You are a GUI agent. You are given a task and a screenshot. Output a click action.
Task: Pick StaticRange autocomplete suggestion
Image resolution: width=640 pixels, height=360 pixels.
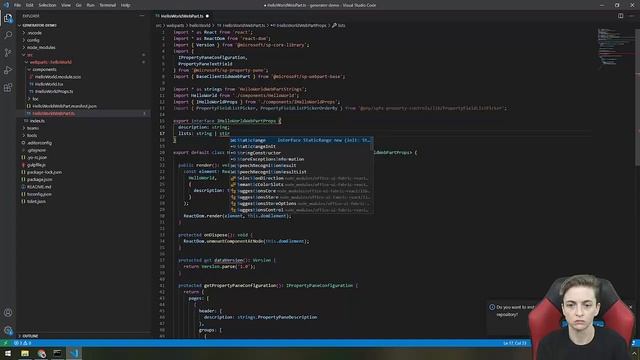[301, 140]
